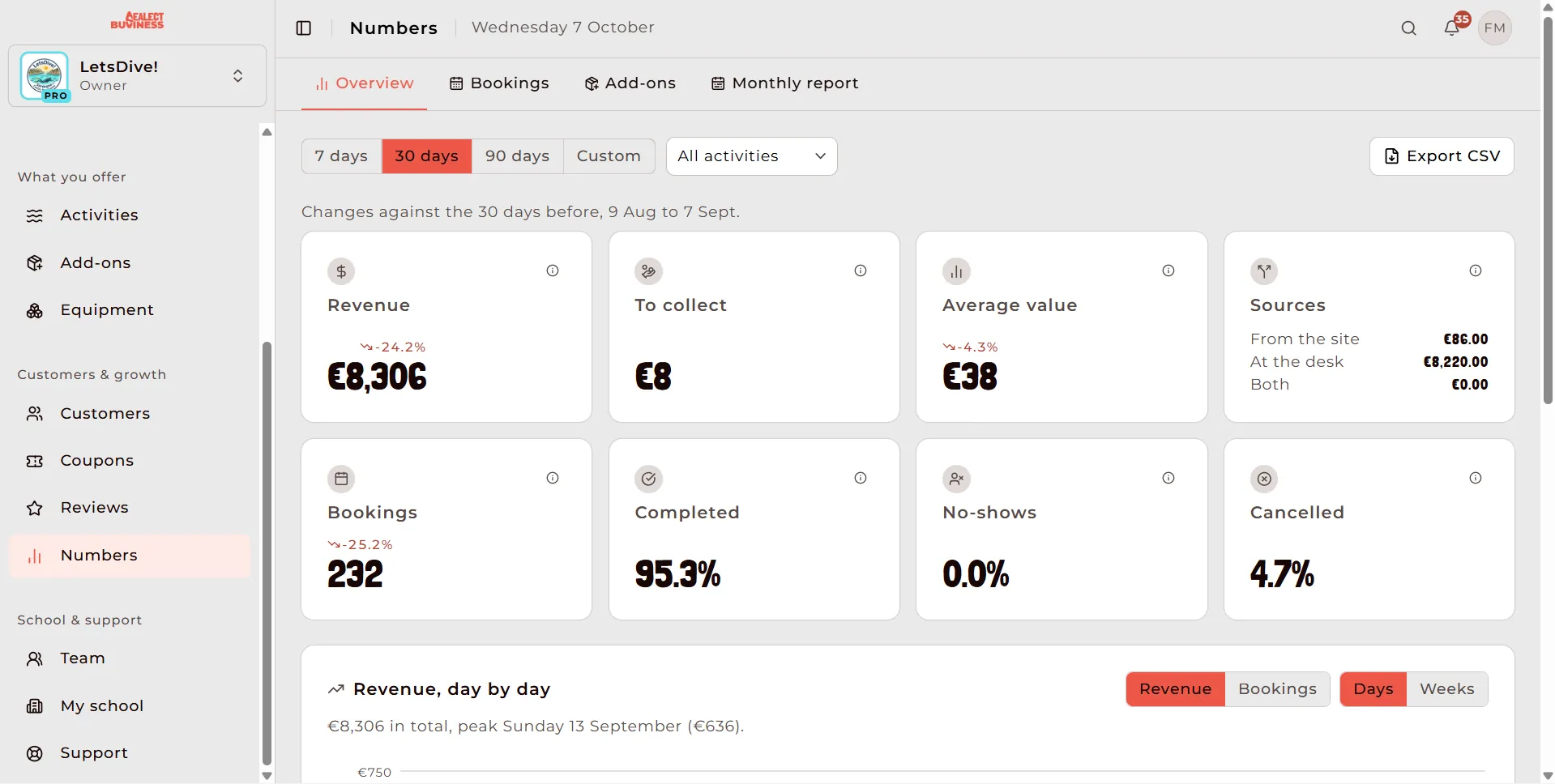This screenshot has height=784, width=1555.
Task: Click the Cancelled cross icon
Action: 1264,479
